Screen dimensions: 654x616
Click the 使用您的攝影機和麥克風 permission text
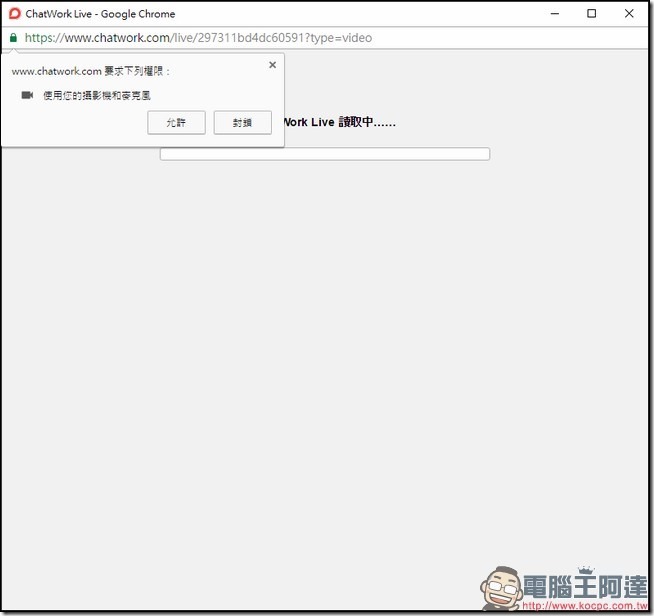(97, 96)
